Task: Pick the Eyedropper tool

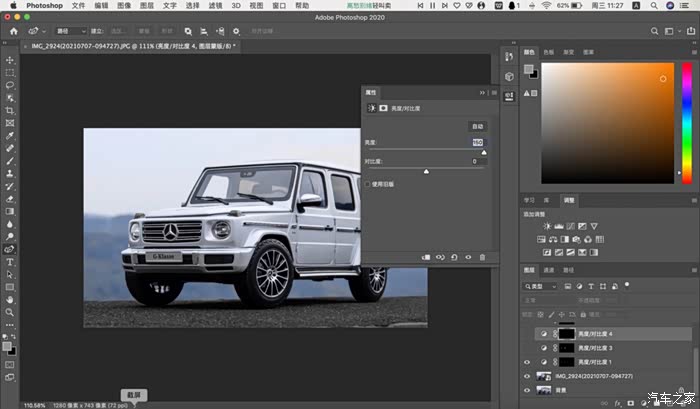Action: [10, 135]
